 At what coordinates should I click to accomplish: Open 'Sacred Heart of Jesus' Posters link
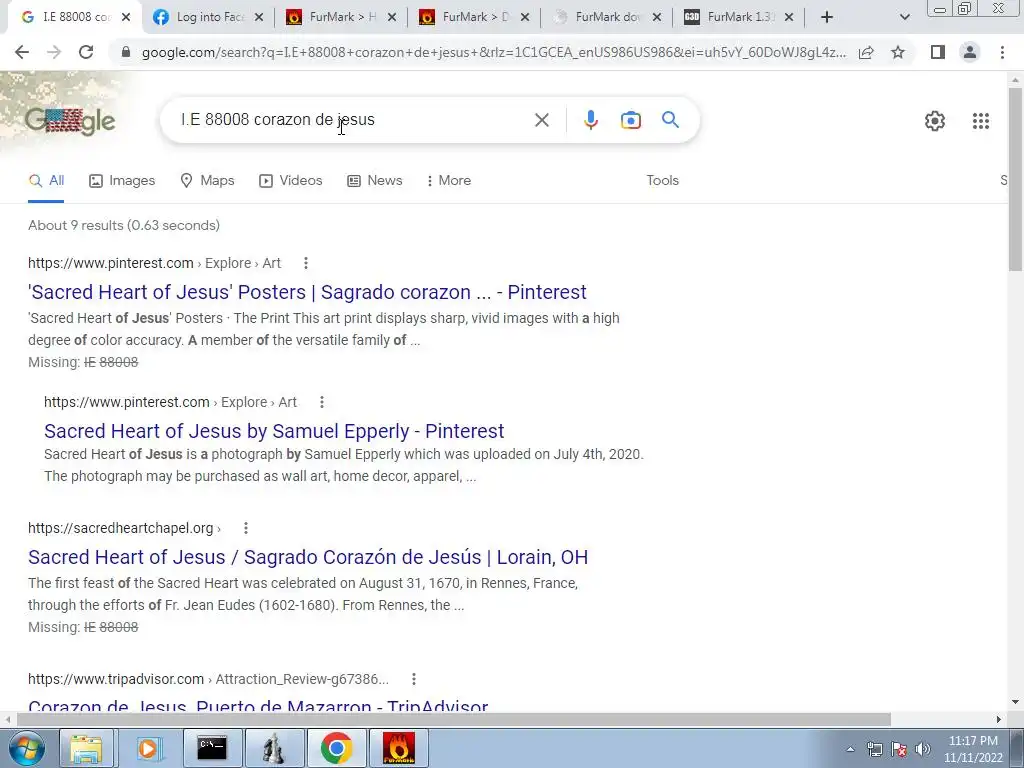pyautogui.click(x=308, y=292)
